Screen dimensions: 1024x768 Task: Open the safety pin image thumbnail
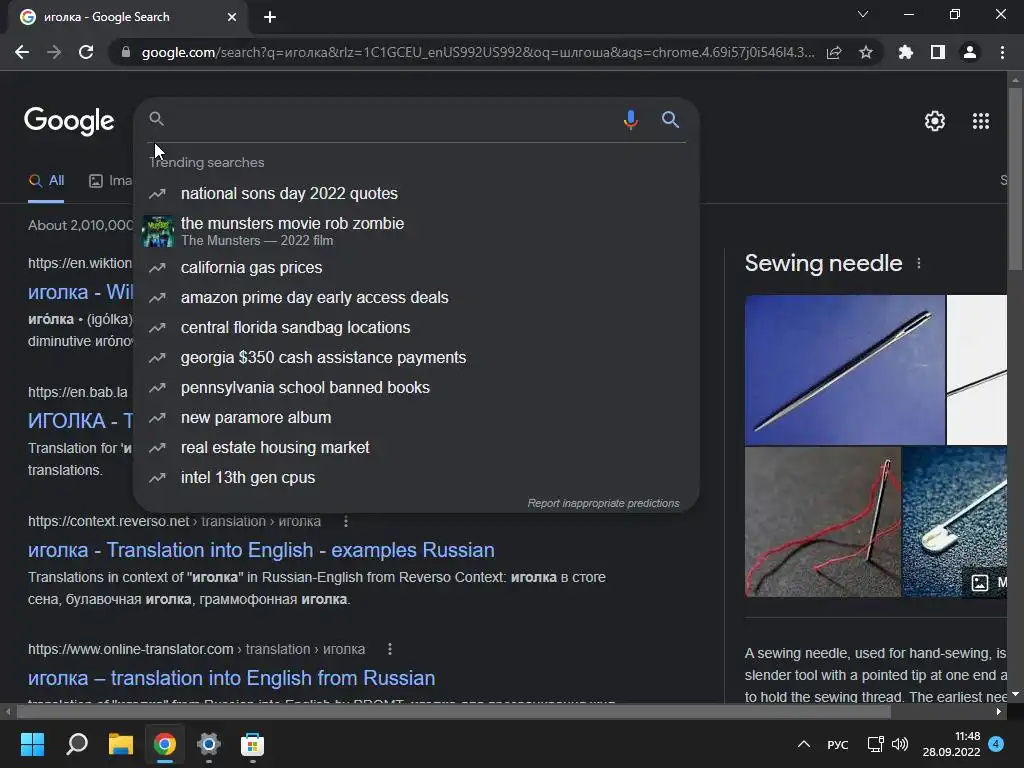click(x=955, y=521)
